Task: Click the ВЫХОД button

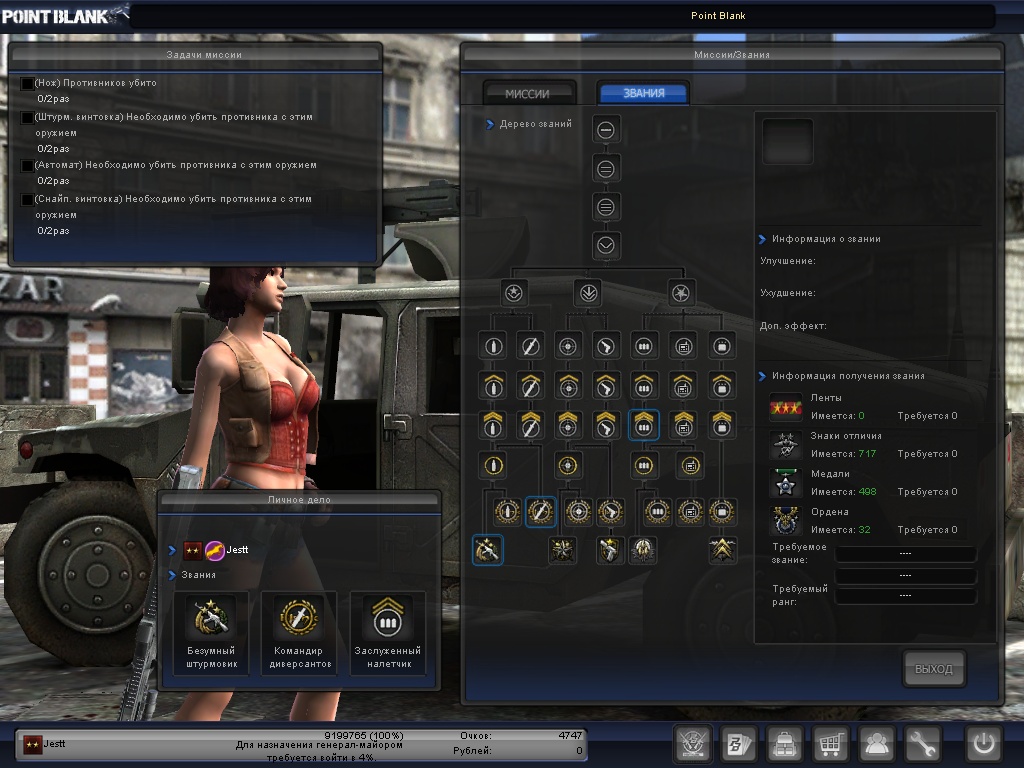Action: [x=934, y=669]
